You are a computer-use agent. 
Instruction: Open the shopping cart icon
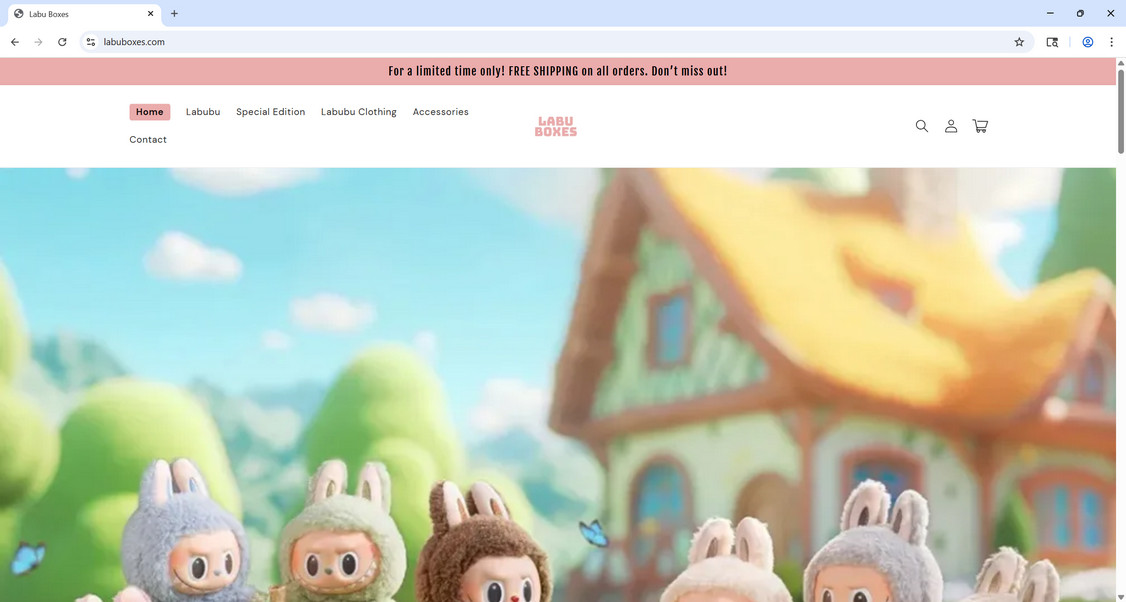click(980, 126)
